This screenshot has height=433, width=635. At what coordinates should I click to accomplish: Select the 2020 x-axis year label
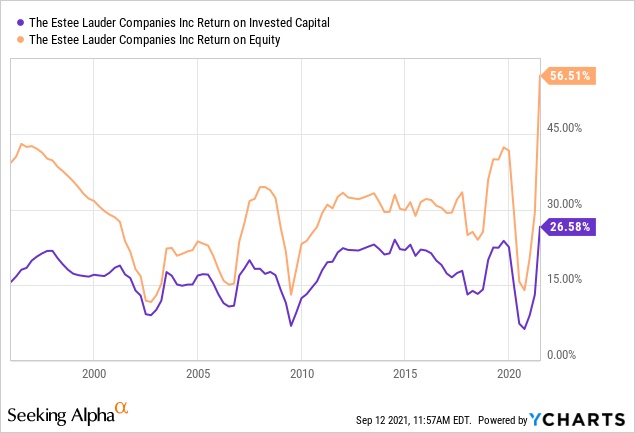point(509,374)
